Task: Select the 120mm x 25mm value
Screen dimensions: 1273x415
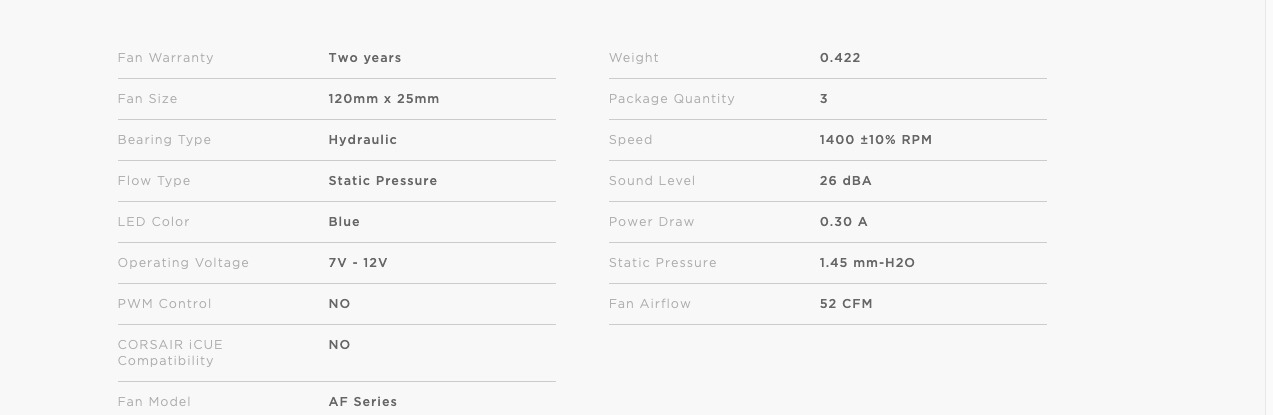Action: 384,99
